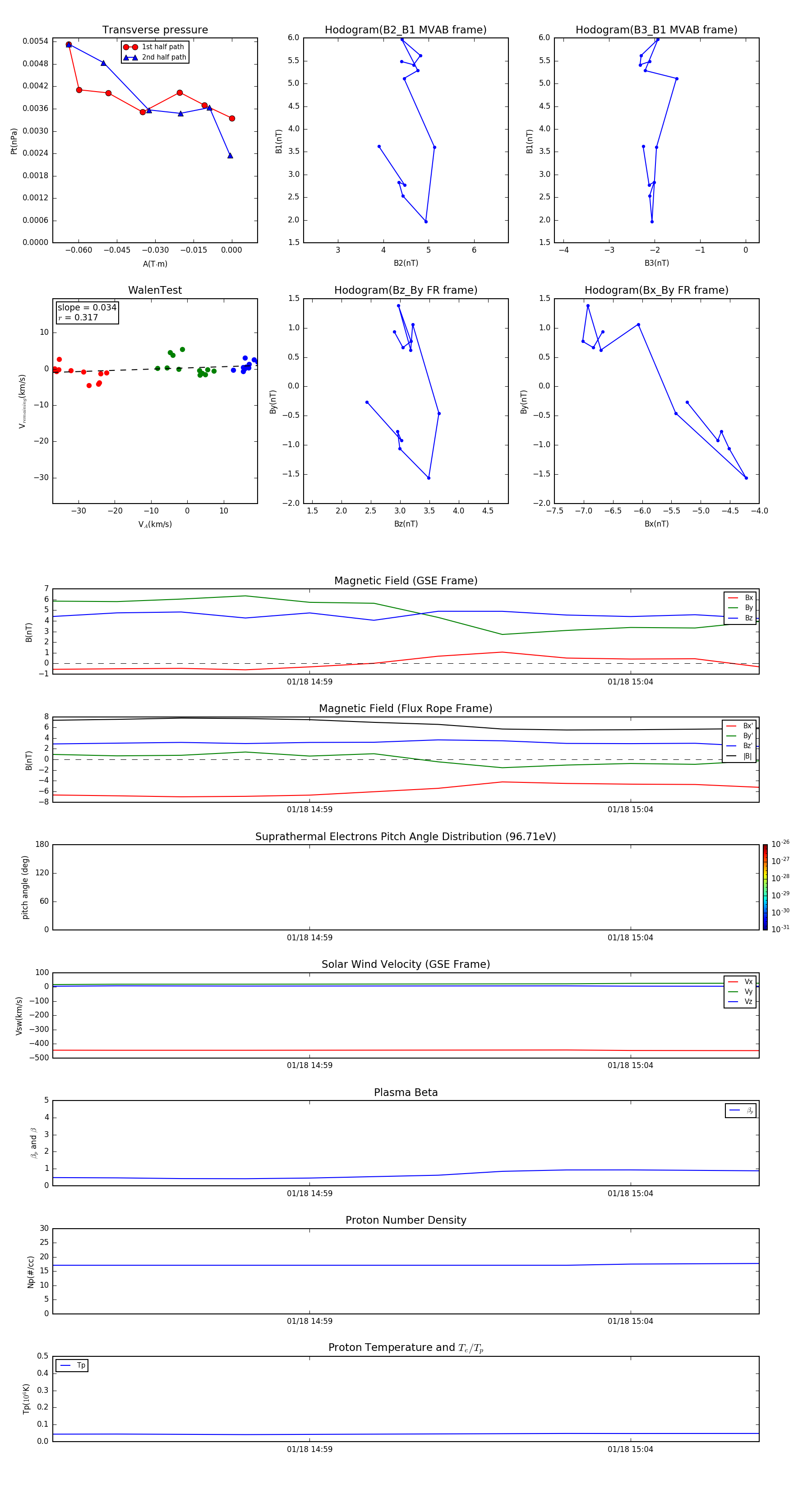Click the 'Bz' entry in GSE legend
This screenshot has width=812, height=1489.
click(740, 618)
